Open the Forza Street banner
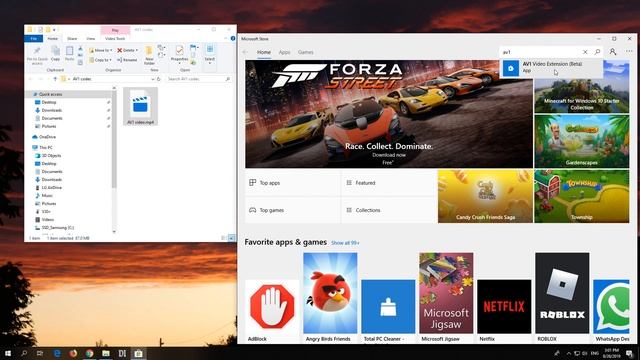The height and width of the screenshot is (360, 640). click(389, 114)
